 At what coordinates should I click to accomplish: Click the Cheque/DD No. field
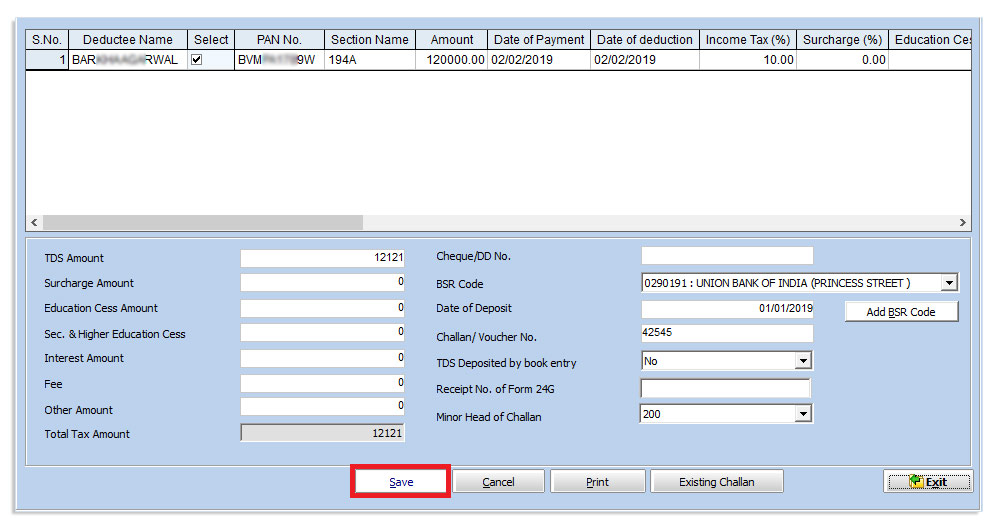coord(727,256)
